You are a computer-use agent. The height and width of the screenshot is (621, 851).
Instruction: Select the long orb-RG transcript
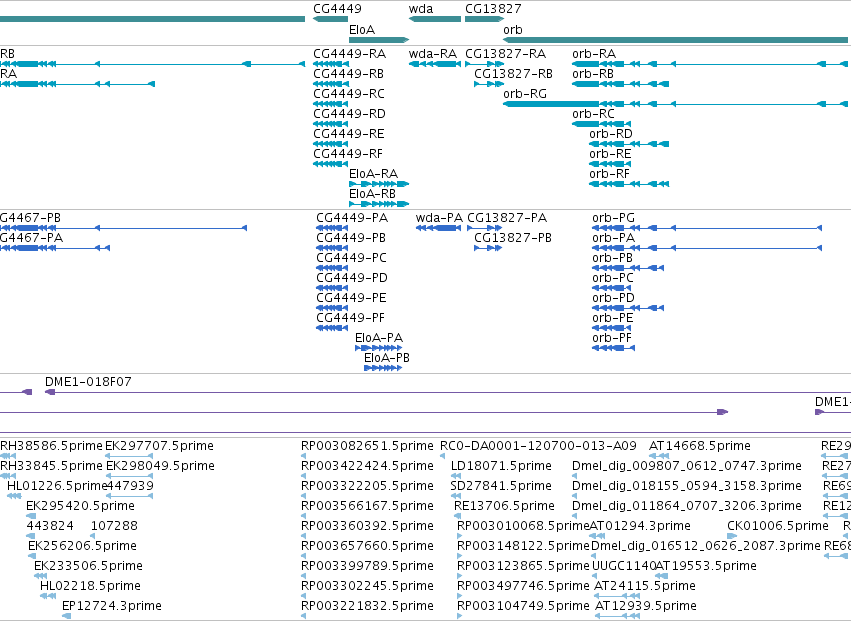pyautogui.click(x=676, y=104)
